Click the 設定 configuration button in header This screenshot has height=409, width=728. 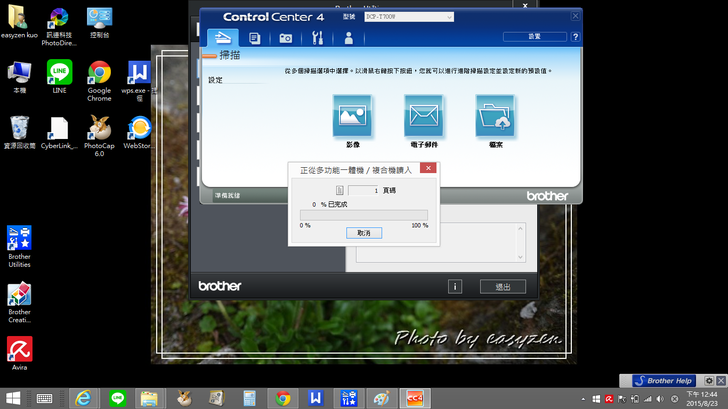coord(534,37)
